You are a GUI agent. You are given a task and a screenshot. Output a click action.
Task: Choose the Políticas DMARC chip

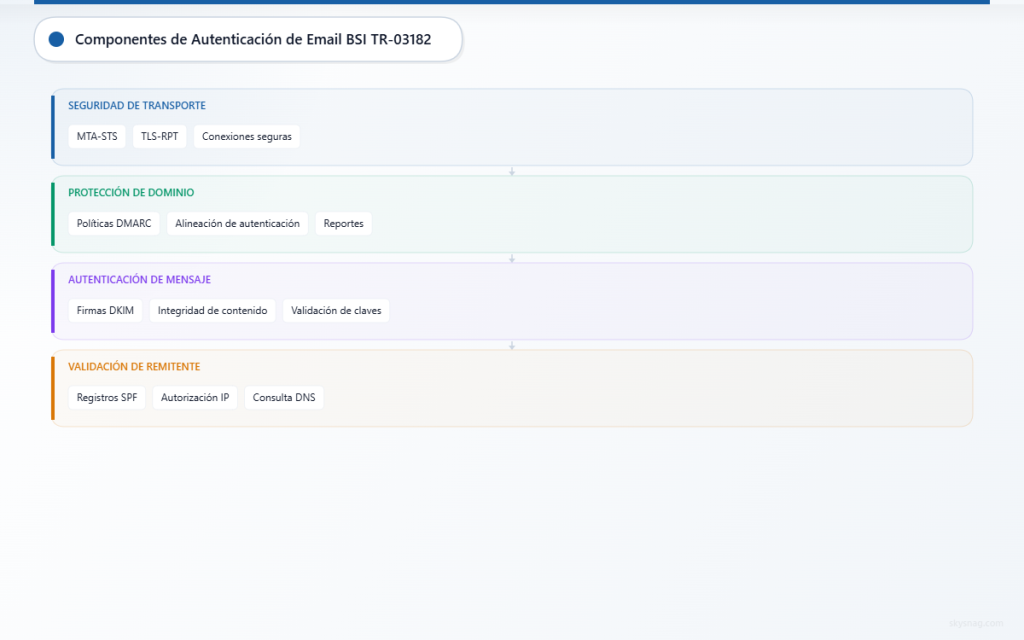click(x=114, y=223)
